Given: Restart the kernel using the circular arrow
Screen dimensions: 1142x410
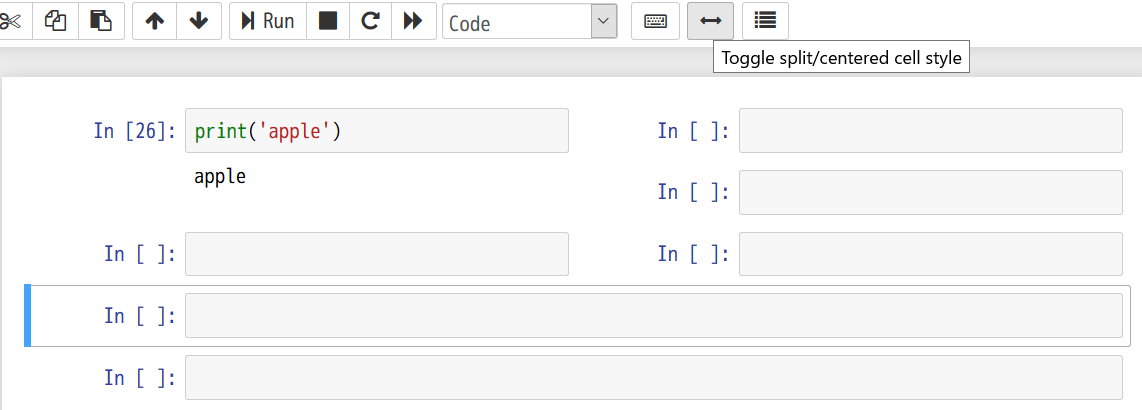Looking at the screenshot, I should (370, 21).
